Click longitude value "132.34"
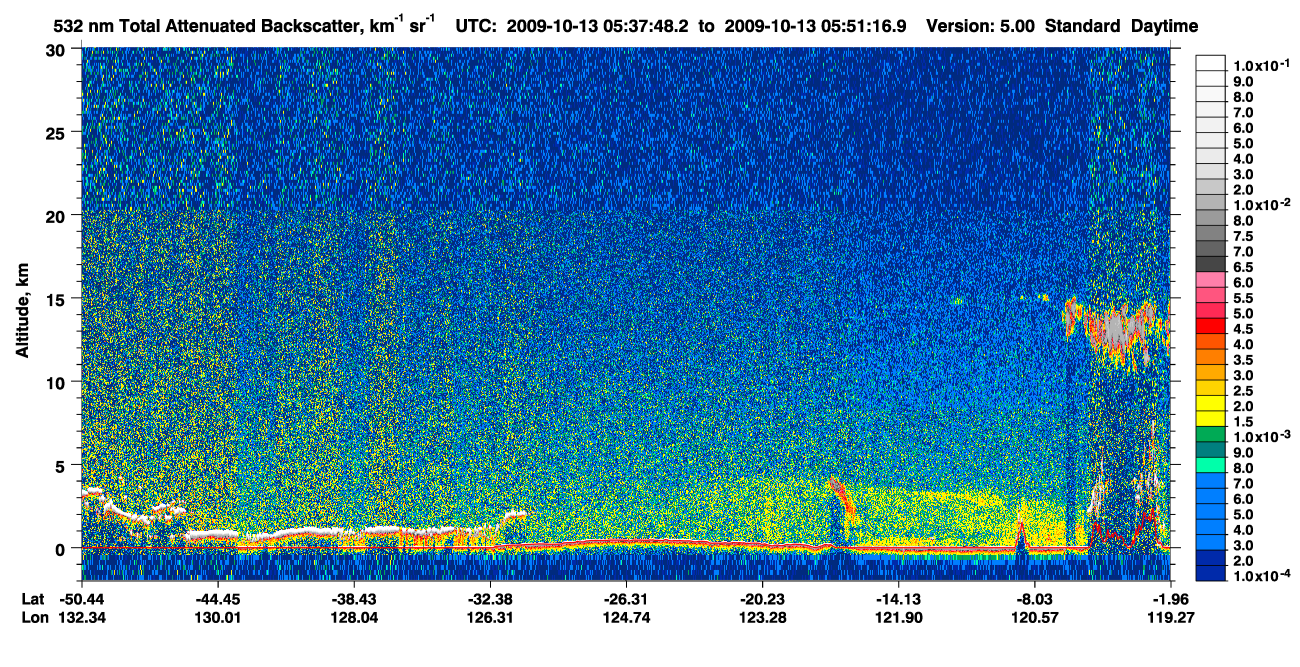 pos(82,617)
